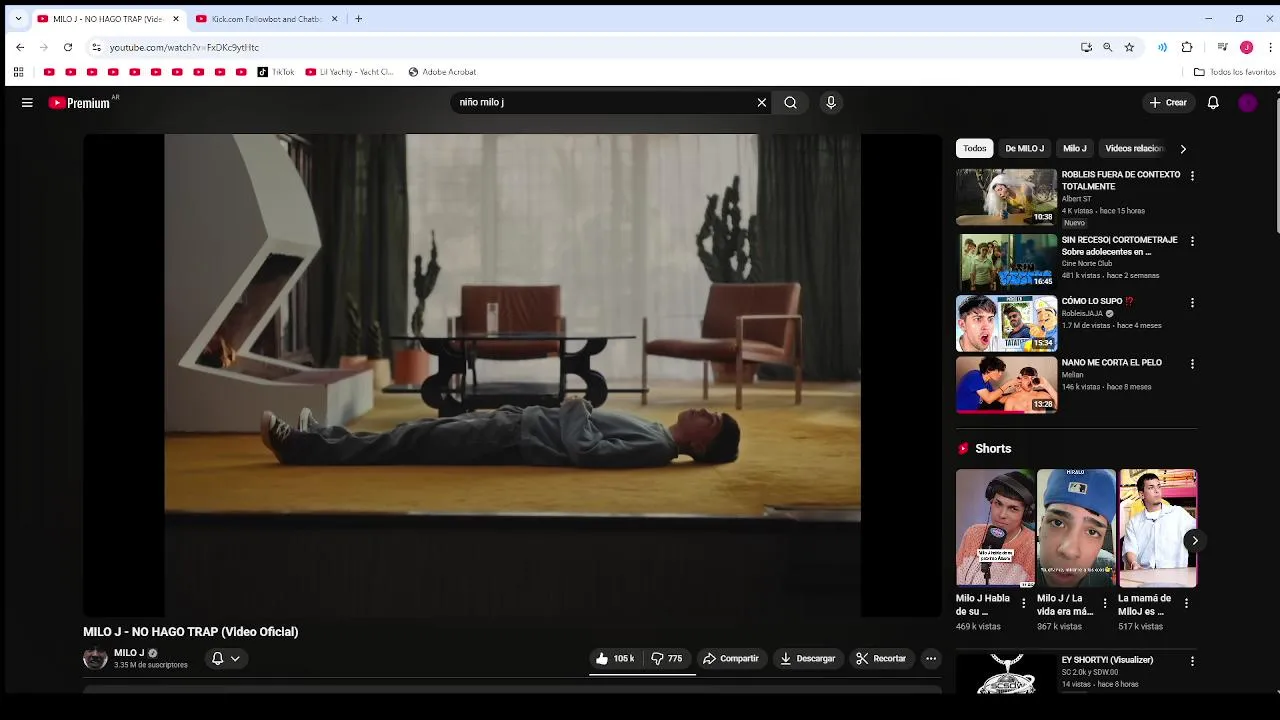1280x720 pixels.
Task: Open Chrome three-dot menu
Action: [1270, 47]
